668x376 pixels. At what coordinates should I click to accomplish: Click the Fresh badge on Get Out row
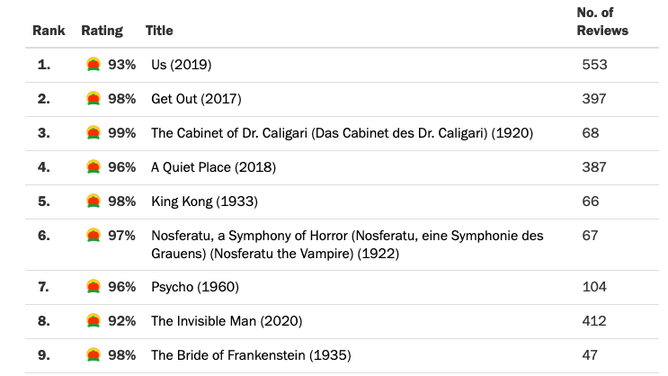[93, 98]
